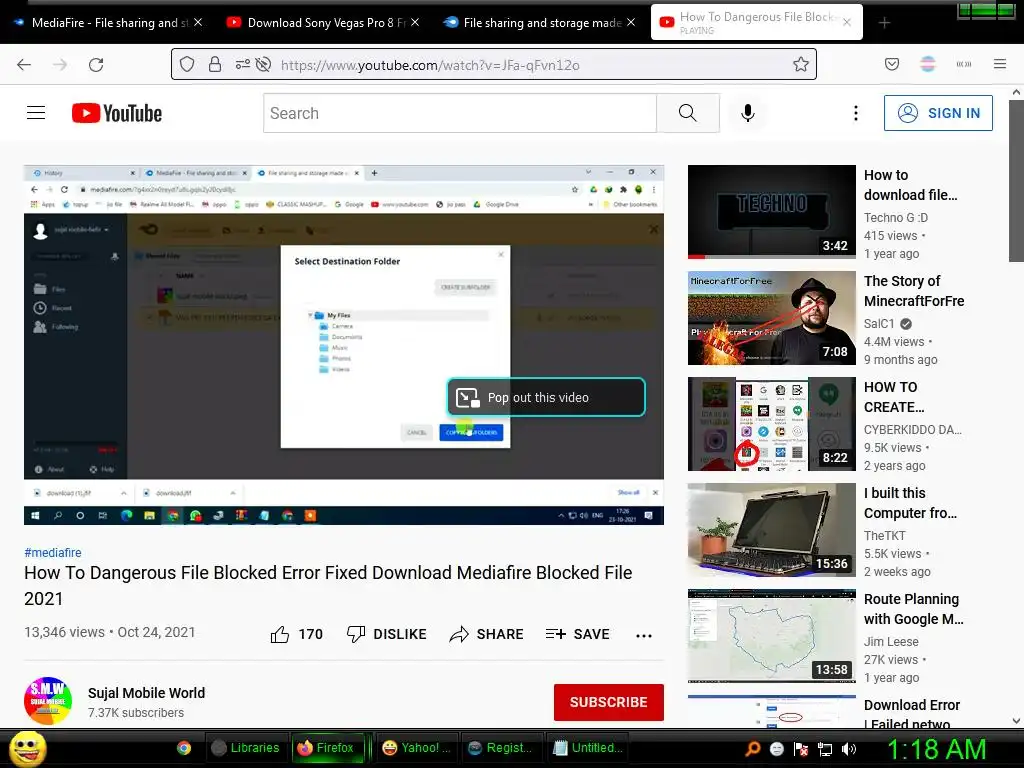View site security via padlock icon
The height and width of the screenshot is (768, 1024).
point(215,65)
